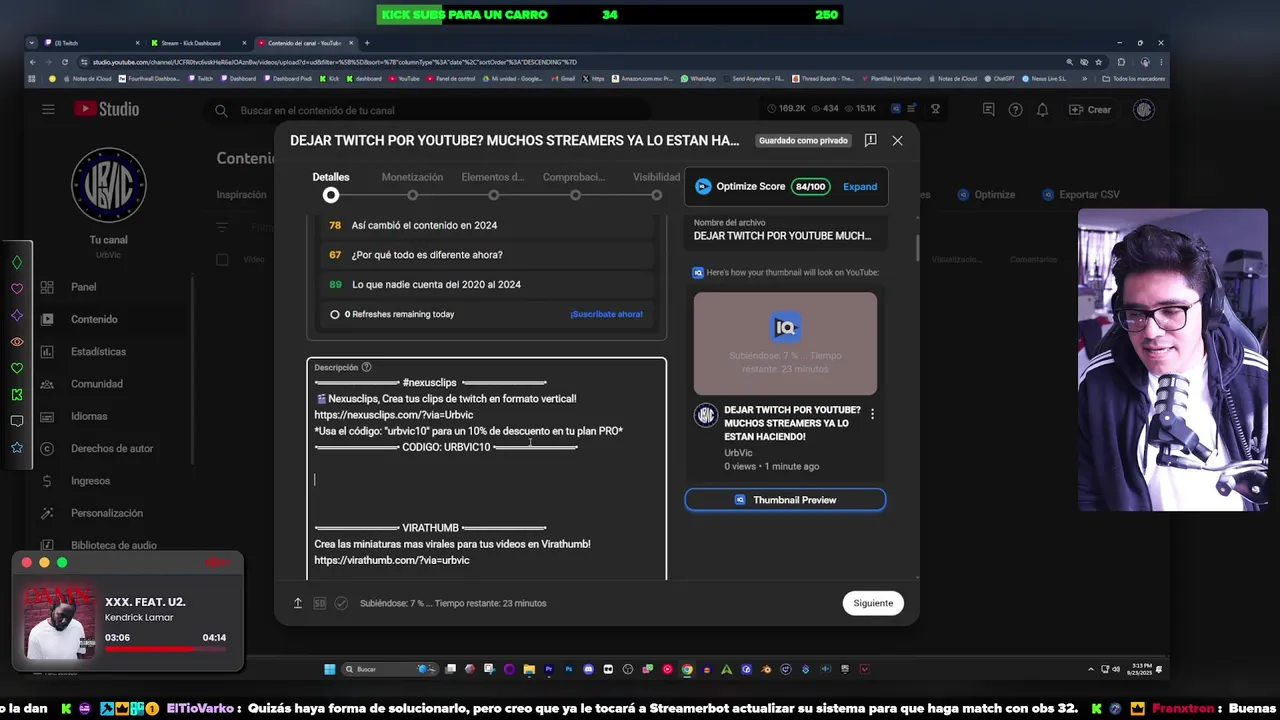Click the nexusclips.com link text in description

pyautogui.click(x=394, y=415)
